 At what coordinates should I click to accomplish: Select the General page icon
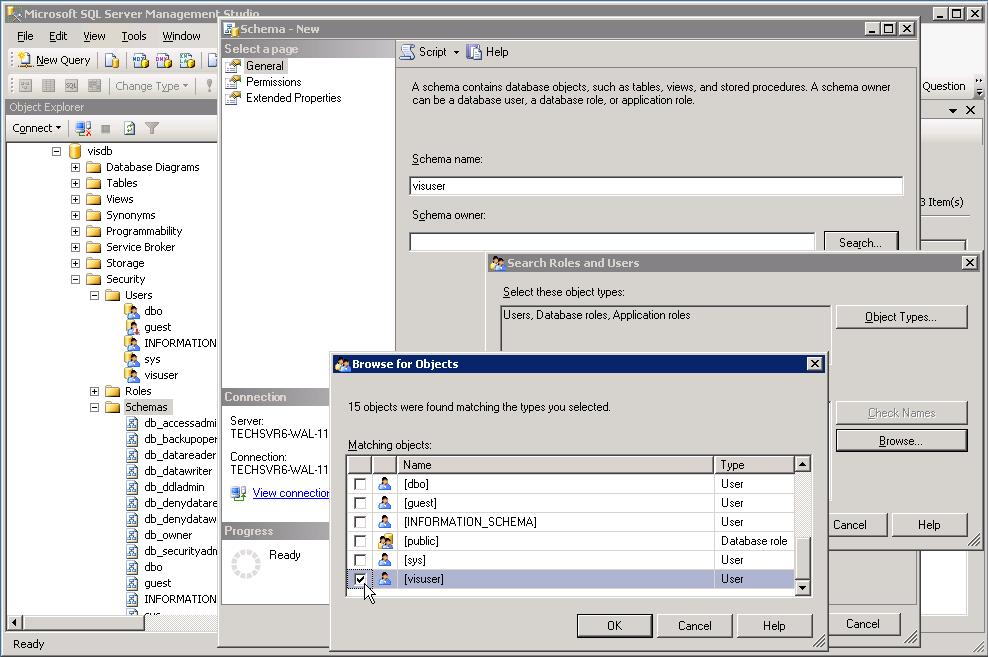[233, 66]
